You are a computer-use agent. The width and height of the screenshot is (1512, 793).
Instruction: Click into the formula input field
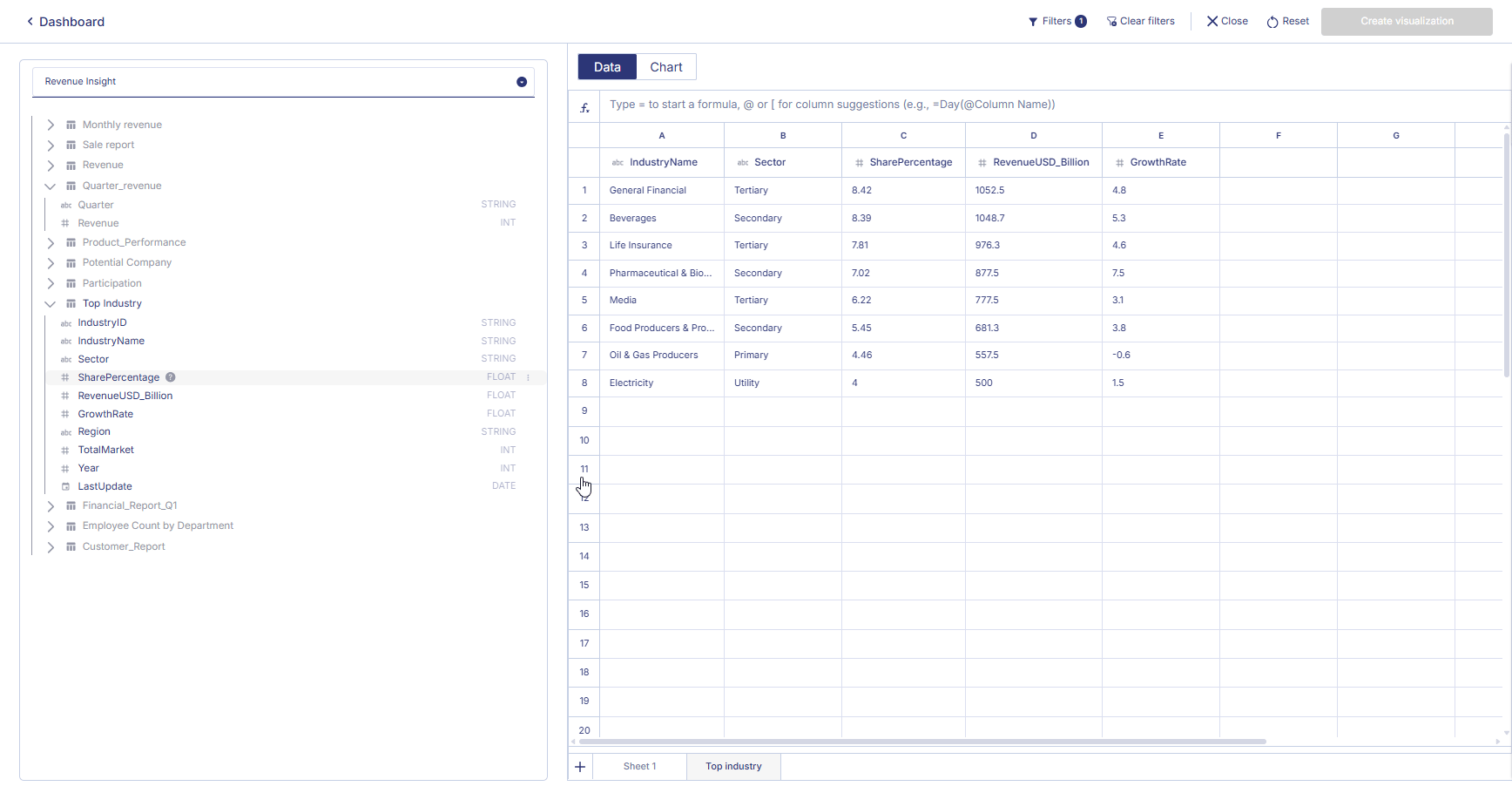click(x=1054, y=105)
